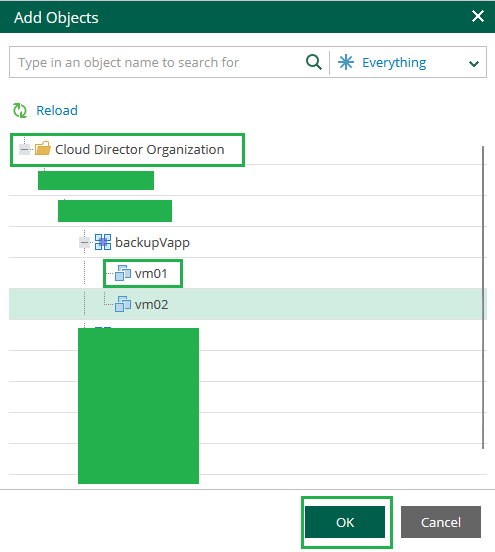Click the Reload refresh icon

tap(20, 111)
